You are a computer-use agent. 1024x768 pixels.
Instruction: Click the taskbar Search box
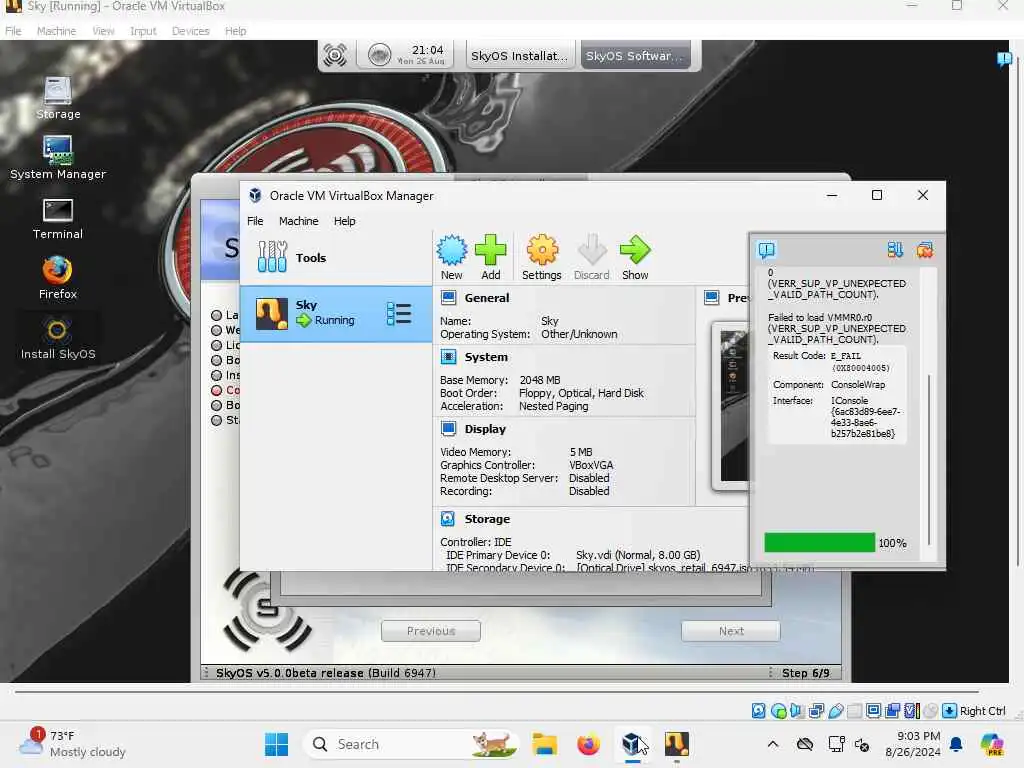coord(411,744)
